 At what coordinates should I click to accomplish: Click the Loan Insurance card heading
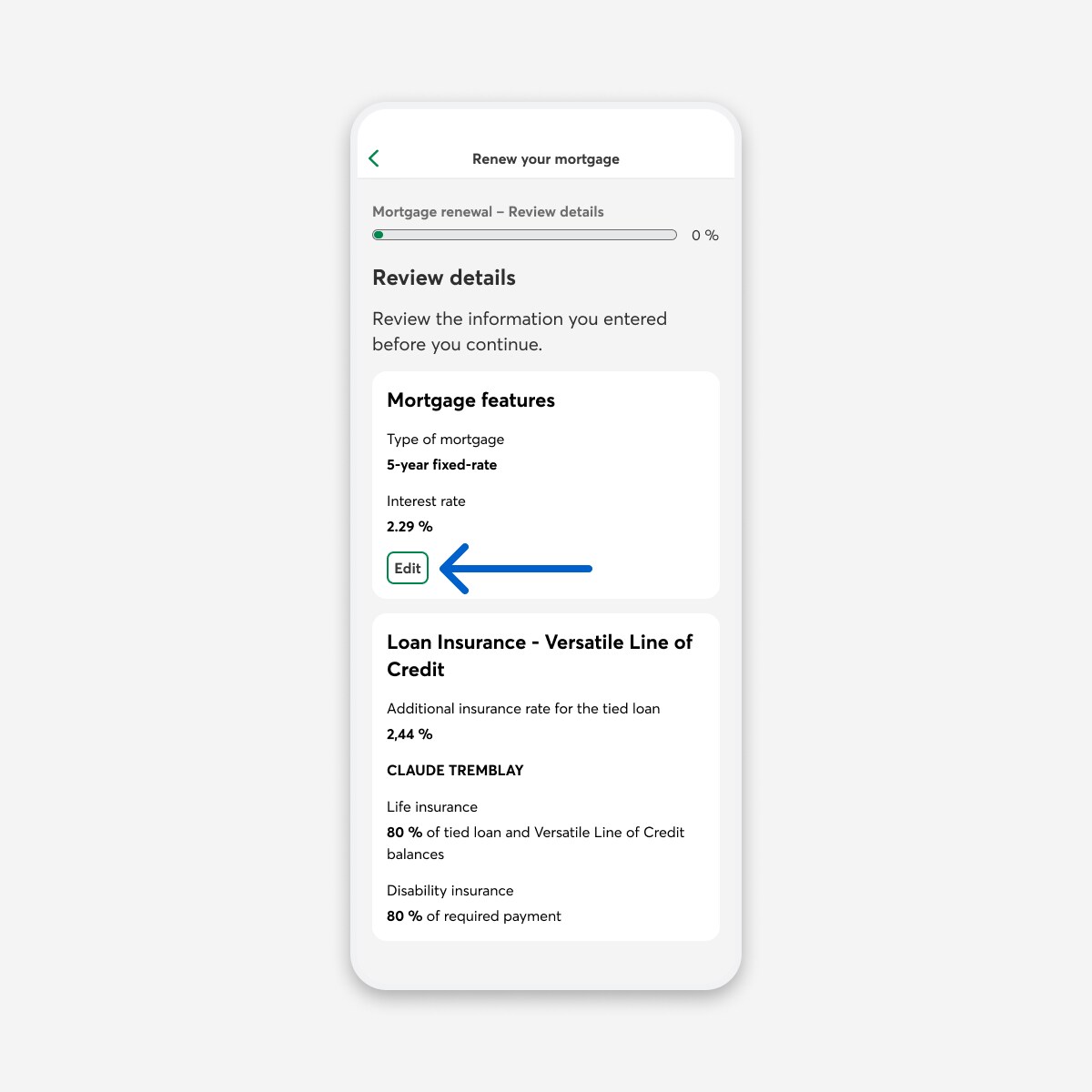click(x=539, y=655)
